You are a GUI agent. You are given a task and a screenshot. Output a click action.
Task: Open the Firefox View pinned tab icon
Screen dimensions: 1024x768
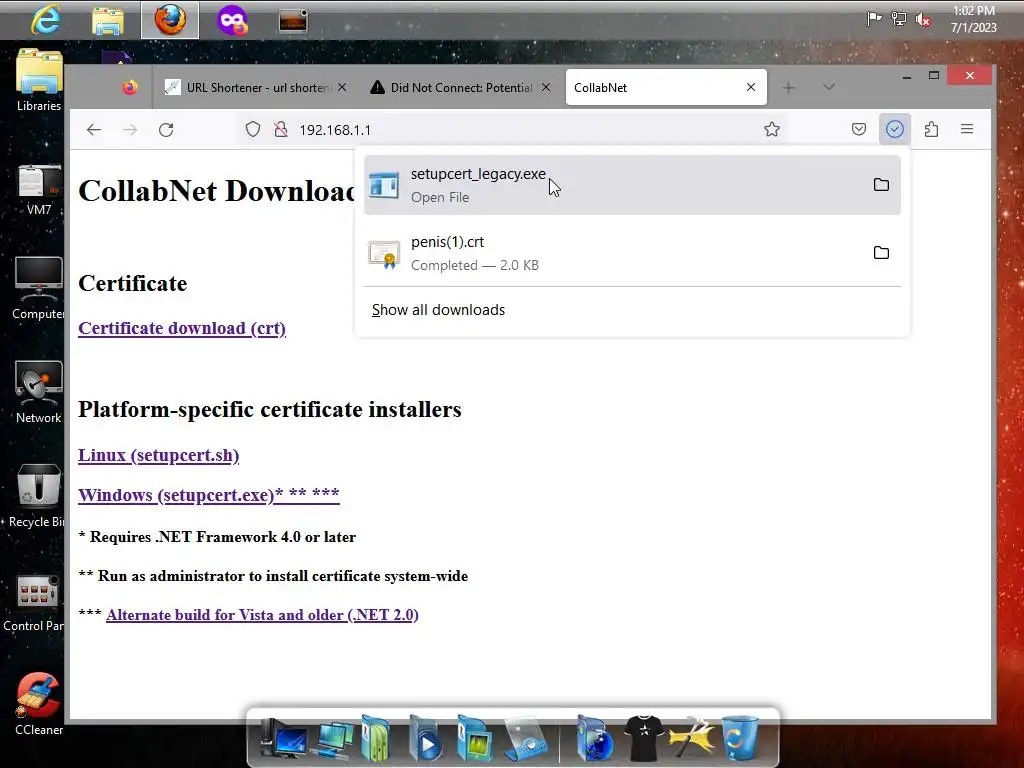[130, 88]
